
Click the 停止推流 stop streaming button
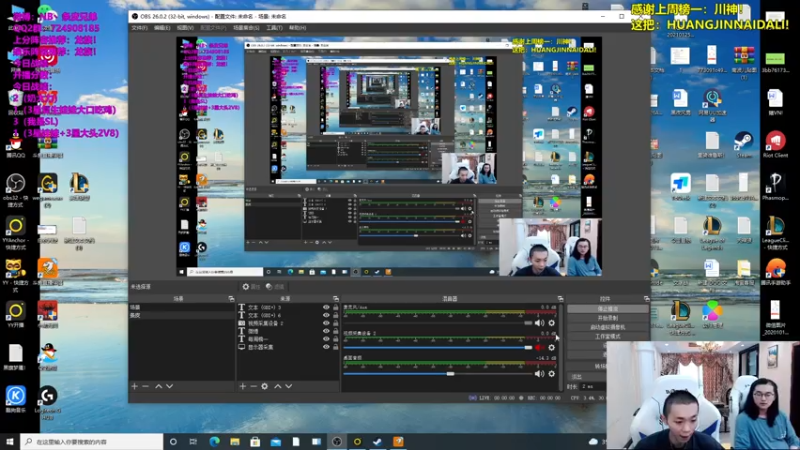pyautogui.click(x=607, y=309)
